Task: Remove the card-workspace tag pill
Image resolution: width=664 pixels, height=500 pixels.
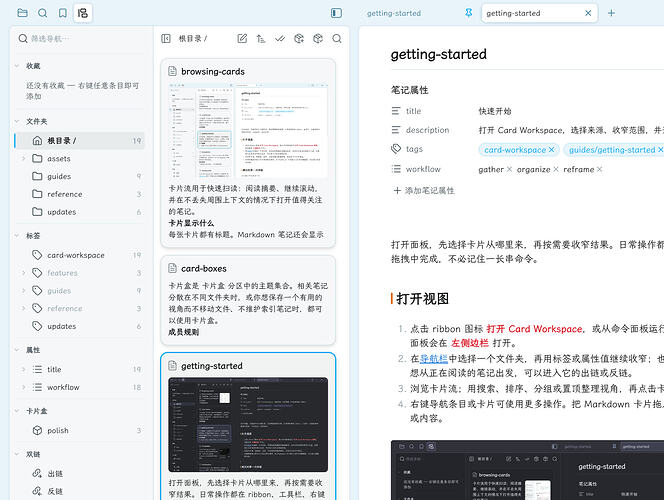Action: click(552, 150)
